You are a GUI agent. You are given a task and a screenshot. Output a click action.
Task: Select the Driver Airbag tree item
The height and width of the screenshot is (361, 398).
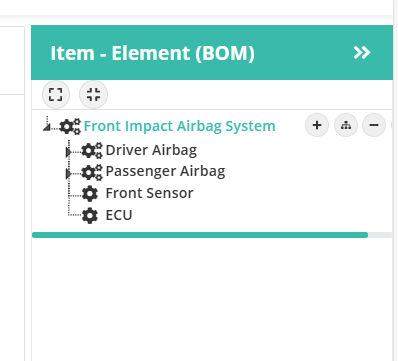(151, 150)
